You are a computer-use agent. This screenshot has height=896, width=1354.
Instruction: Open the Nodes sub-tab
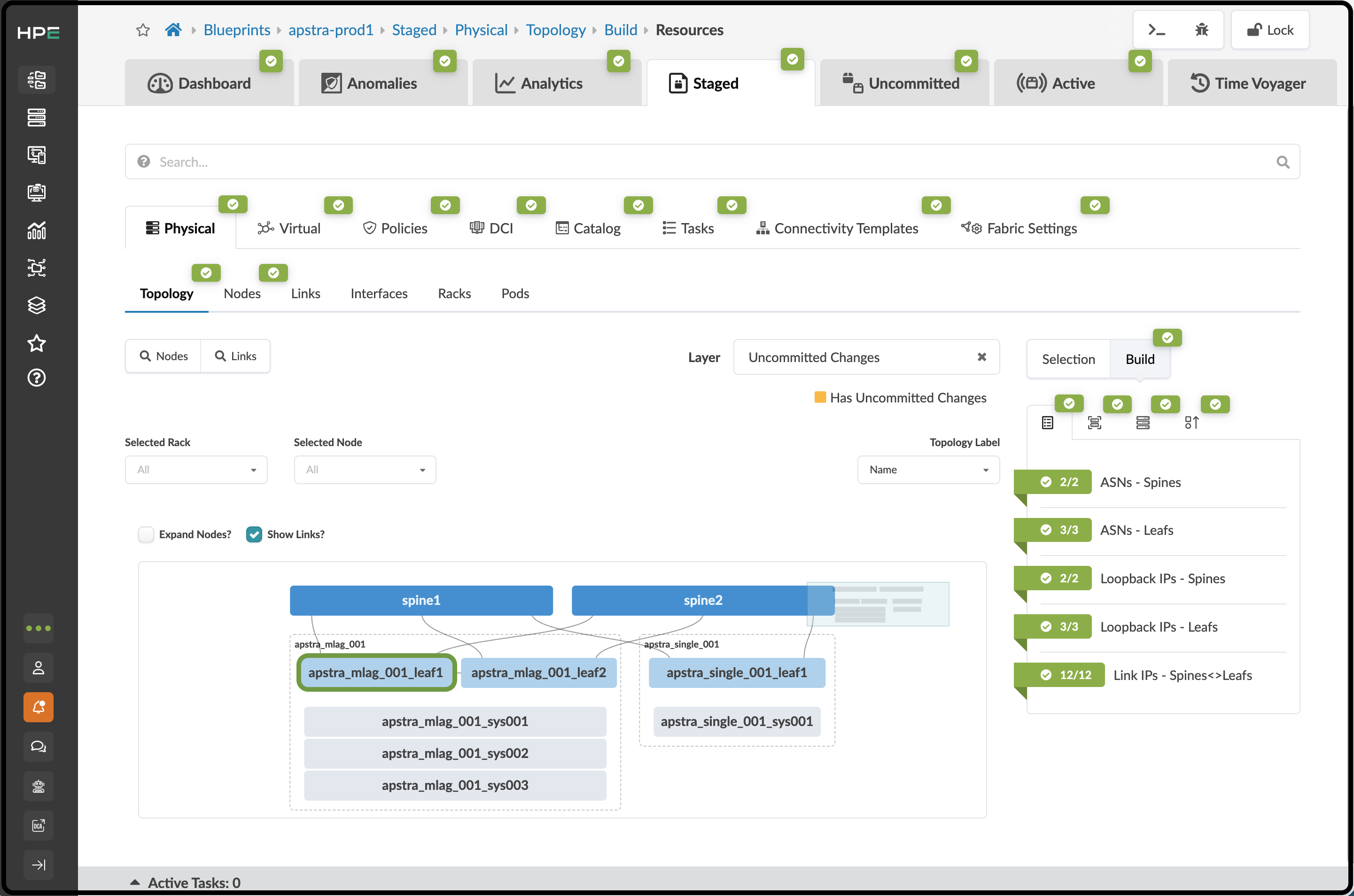(x=242, y=293)
